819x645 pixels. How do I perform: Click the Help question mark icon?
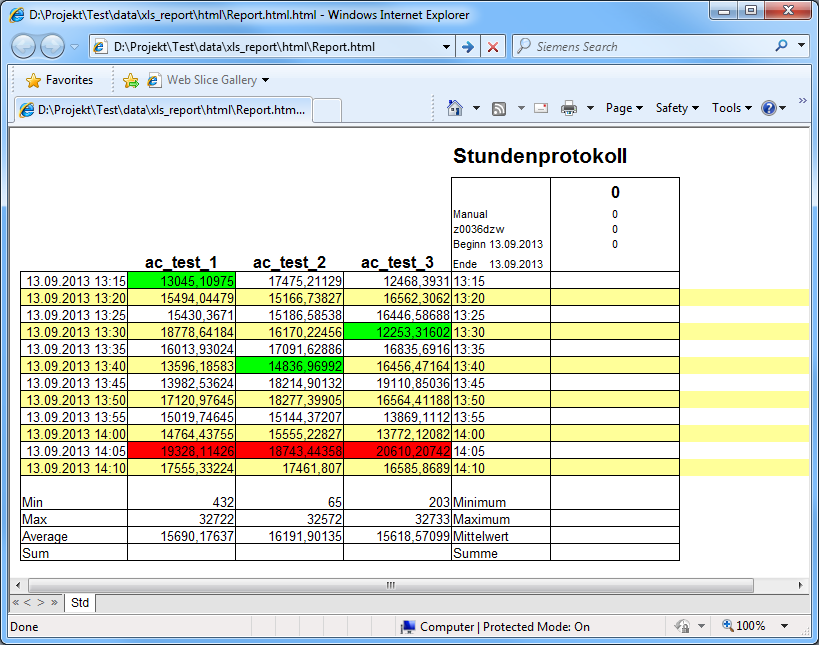point(768,108)
